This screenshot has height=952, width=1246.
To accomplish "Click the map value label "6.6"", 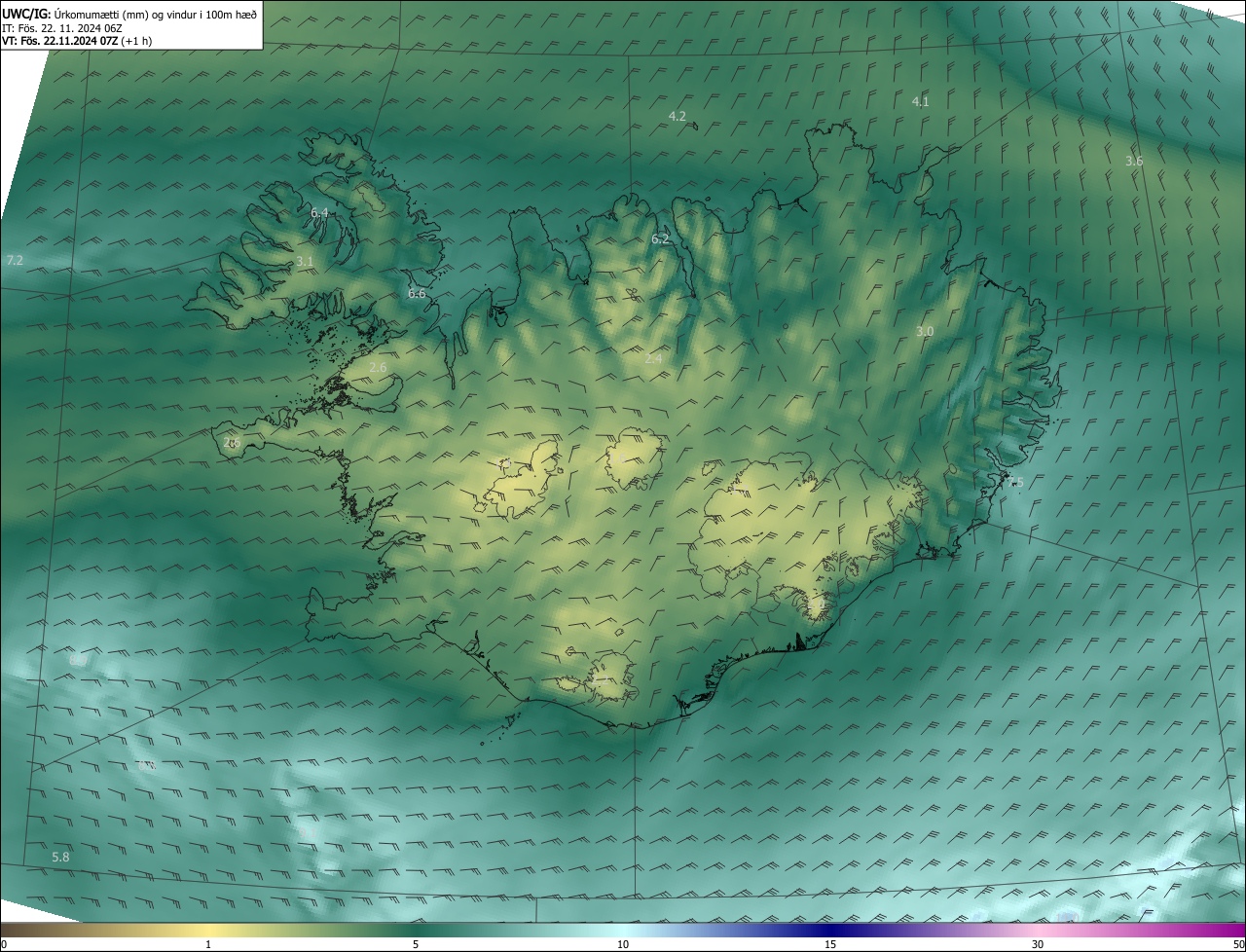I will pyautogui.click(x=417, y=294).
